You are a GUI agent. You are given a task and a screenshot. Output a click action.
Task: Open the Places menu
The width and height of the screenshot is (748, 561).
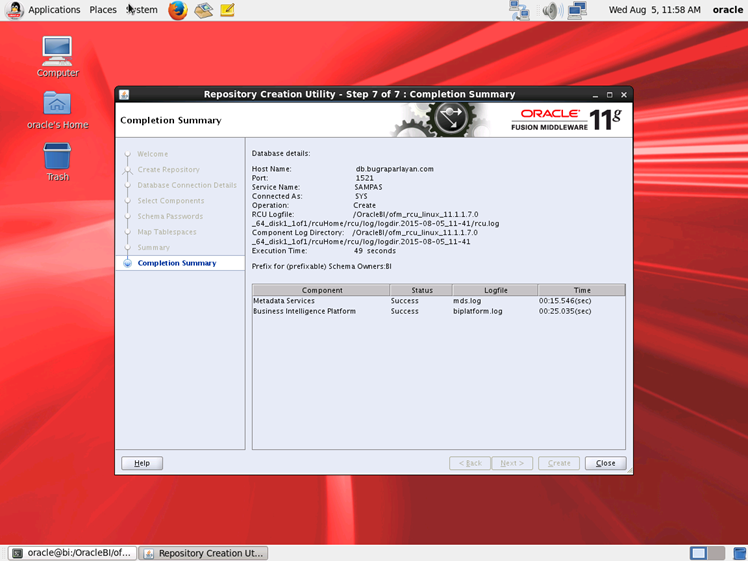[103, 10]
